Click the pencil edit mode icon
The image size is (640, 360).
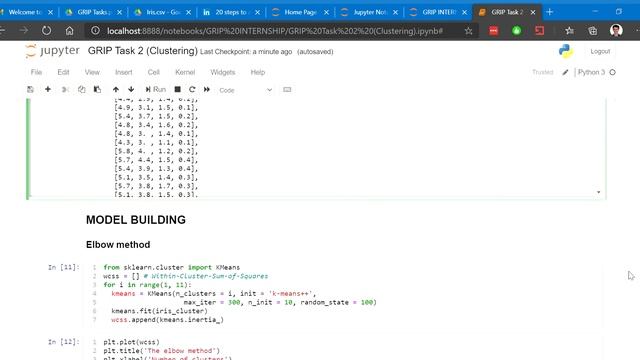tap(565, 72)
